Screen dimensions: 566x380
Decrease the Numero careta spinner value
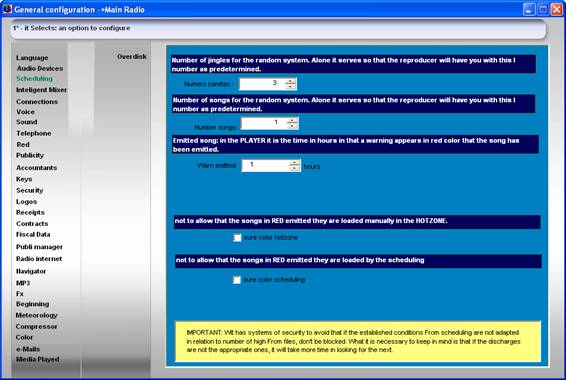[291, 87]
